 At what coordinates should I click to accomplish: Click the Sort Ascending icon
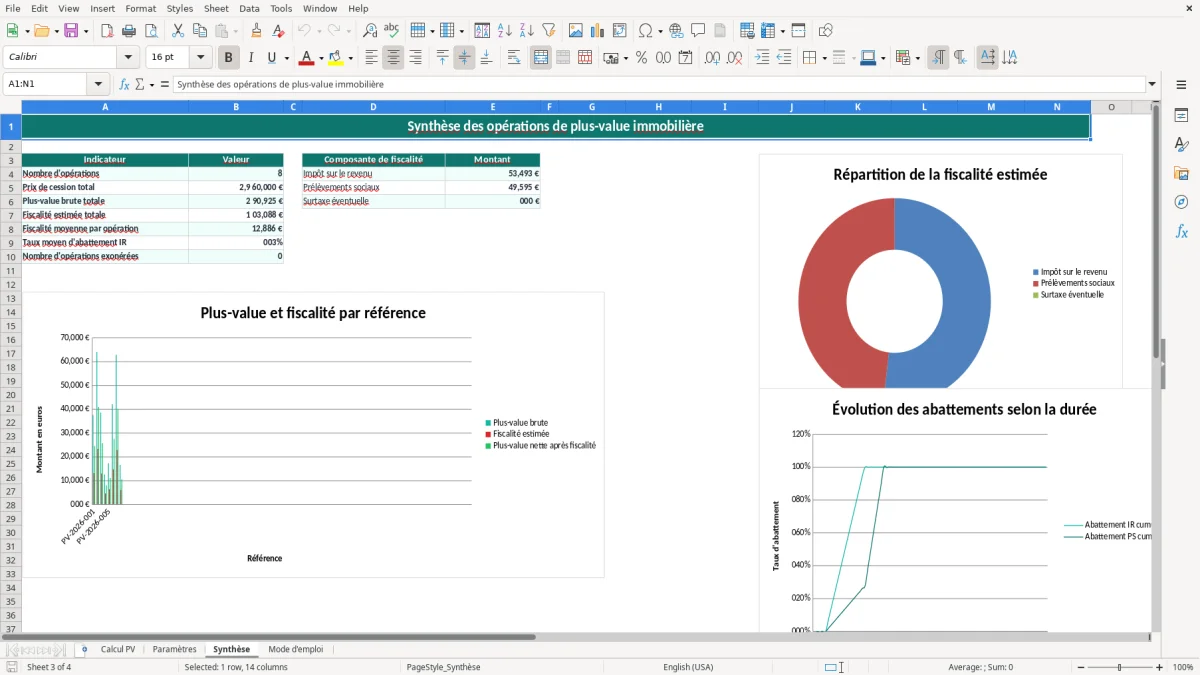(505, 31)
